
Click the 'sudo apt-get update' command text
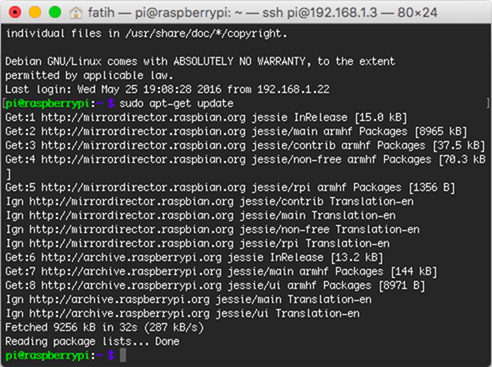(x=176, y=104)
